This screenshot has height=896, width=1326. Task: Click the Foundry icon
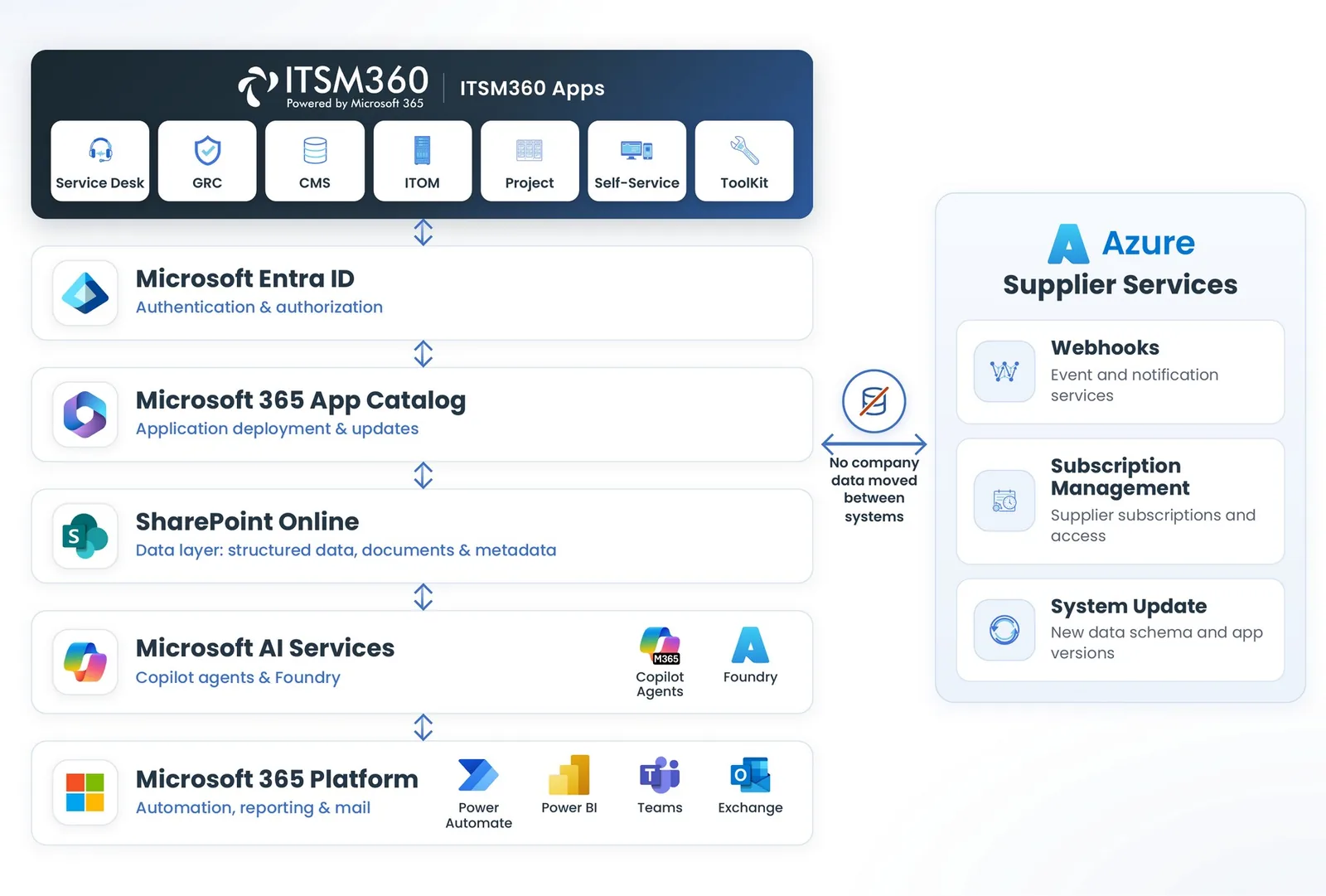[x=751, y=645]
